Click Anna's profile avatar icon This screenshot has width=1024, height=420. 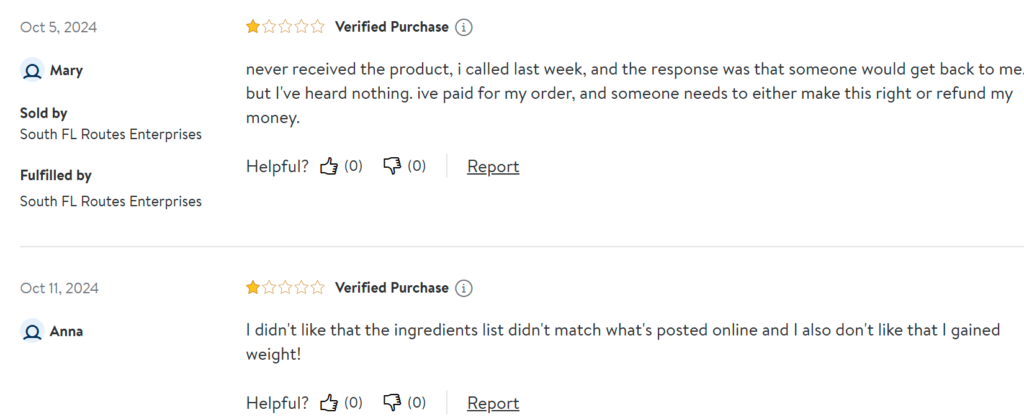pyautogui.click(x=32, y=331)
